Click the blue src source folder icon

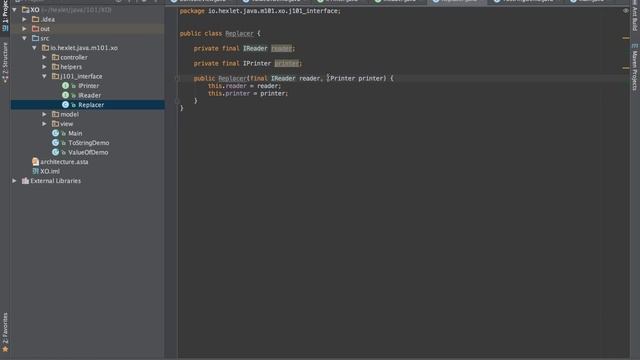tap(36, 38)
